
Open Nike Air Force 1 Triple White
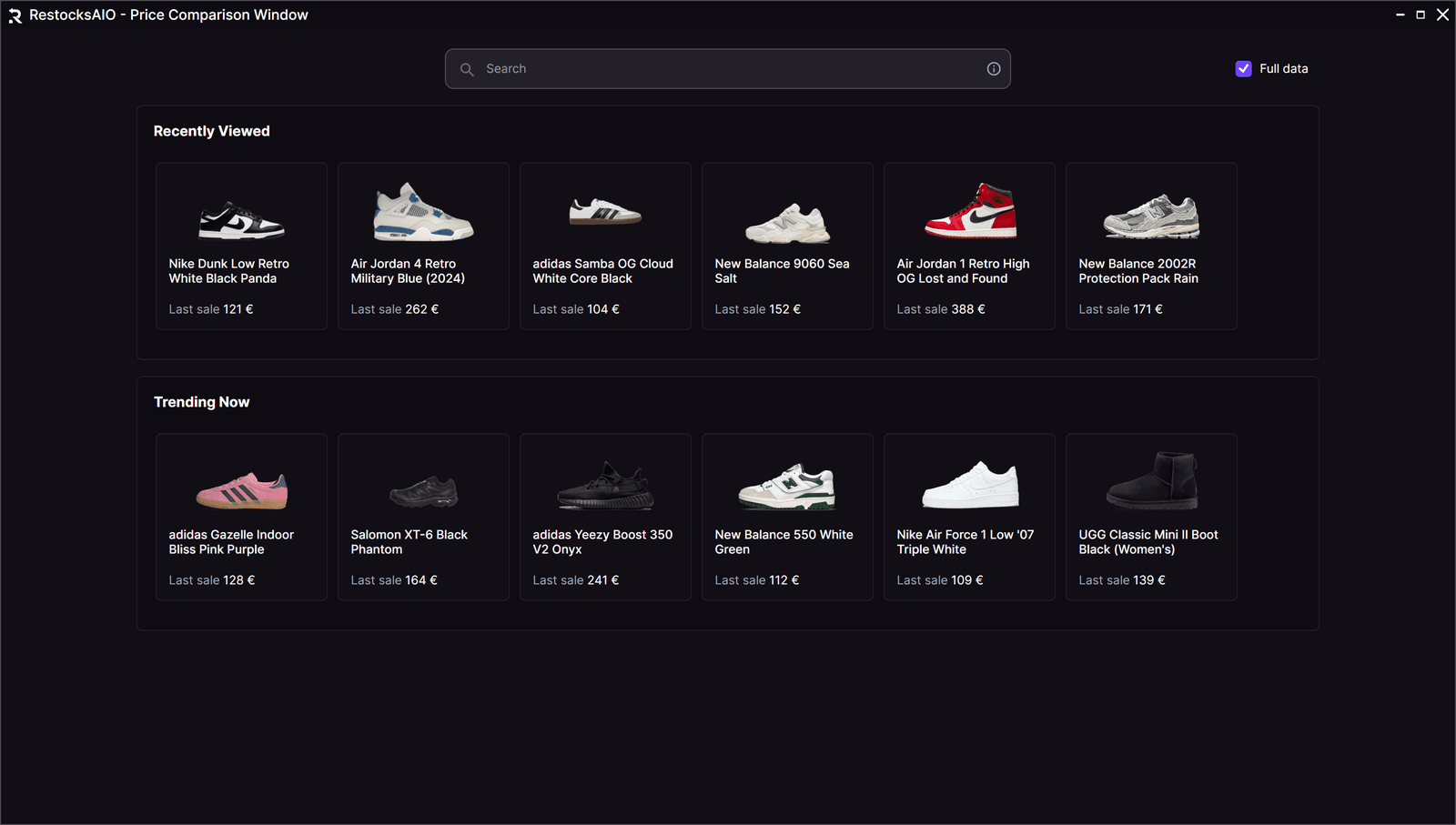click(x=969, y=518)
